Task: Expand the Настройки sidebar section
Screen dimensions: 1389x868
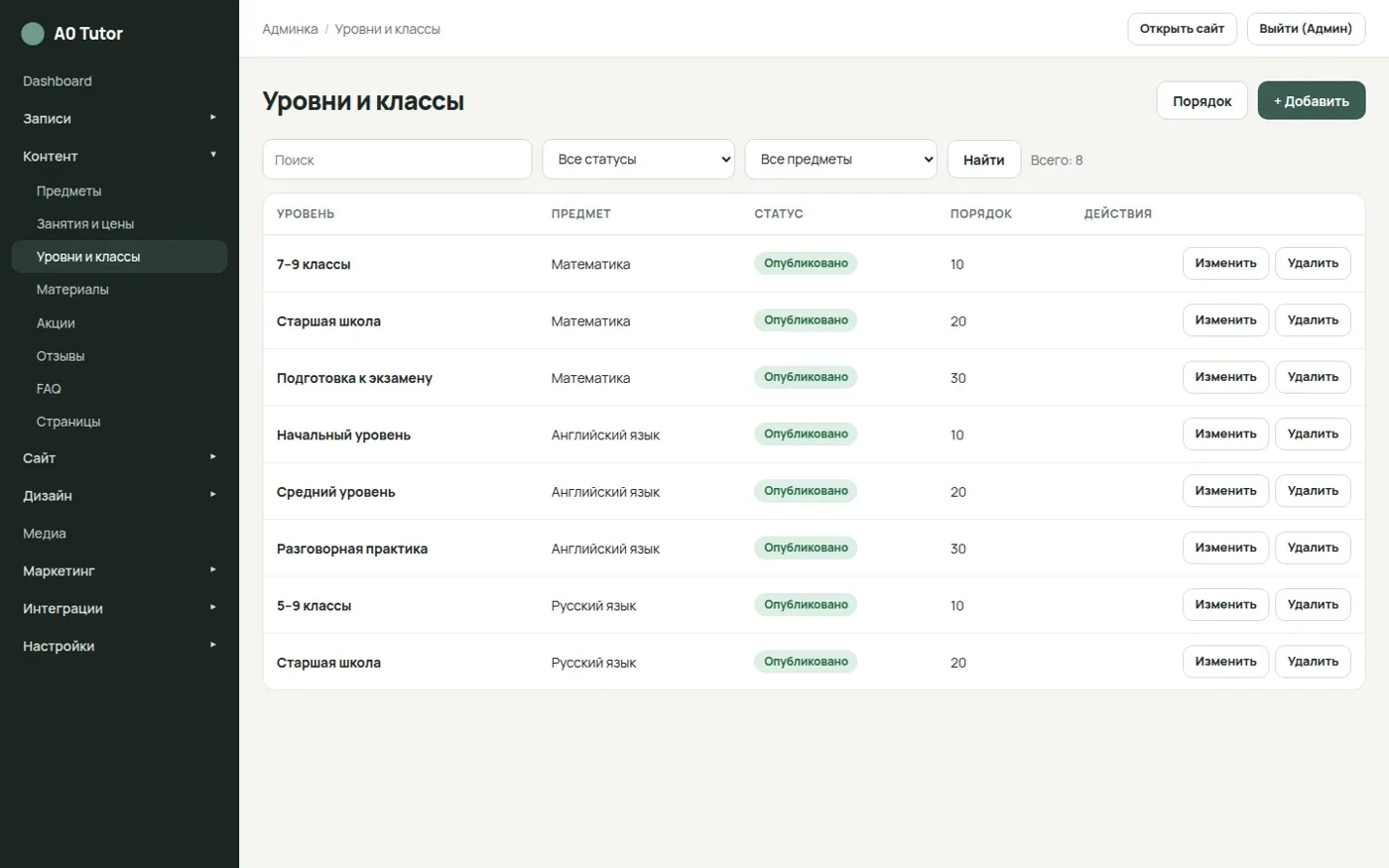Action: click(119, 647)
